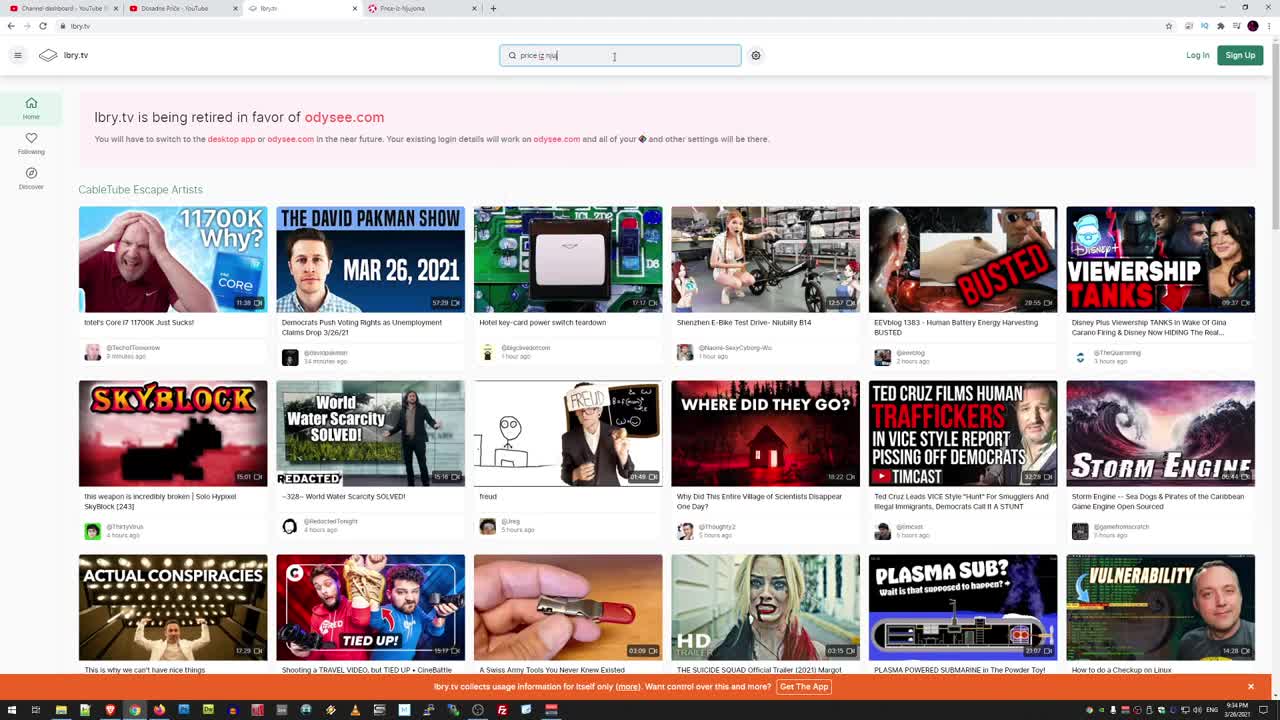
Task: Open Suicide Squad trailer thumbnail
Action: pyautogui.click(x=765, y=607)
